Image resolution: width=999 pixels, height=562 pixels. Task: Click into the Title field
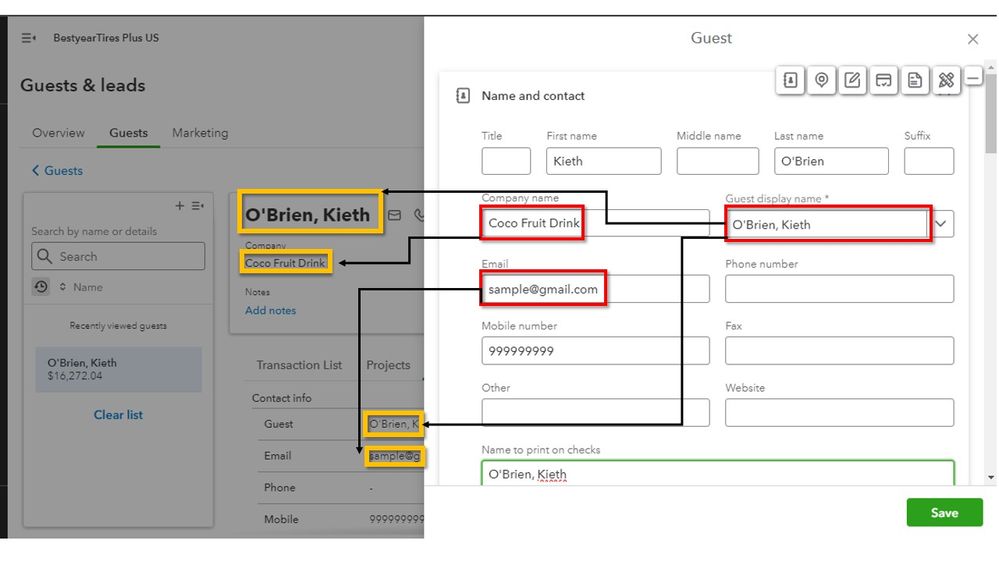(x=506, y=161)
